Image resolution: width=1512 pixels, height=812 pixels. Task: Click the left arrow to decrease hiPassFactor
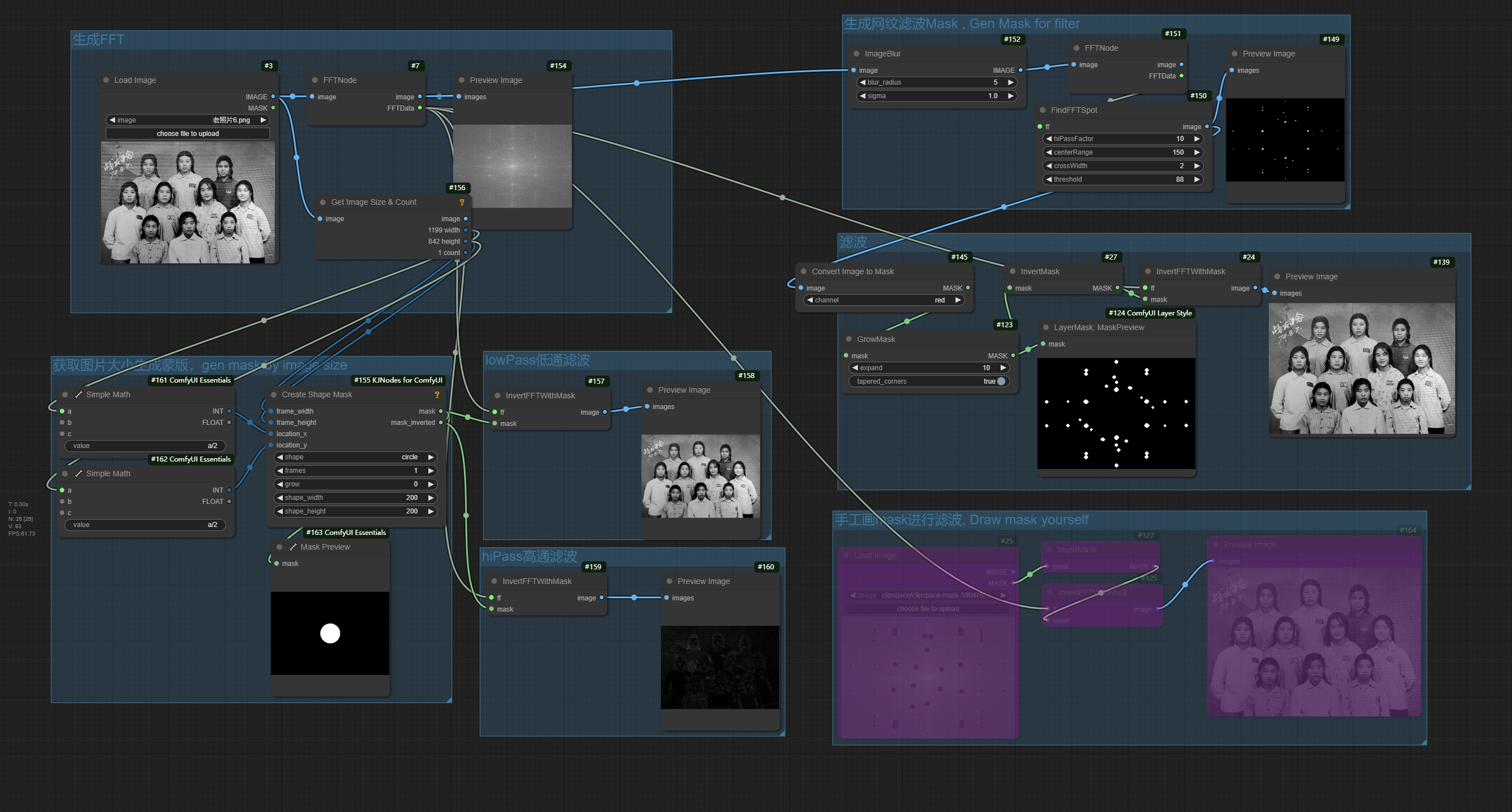pos(1049,139)
